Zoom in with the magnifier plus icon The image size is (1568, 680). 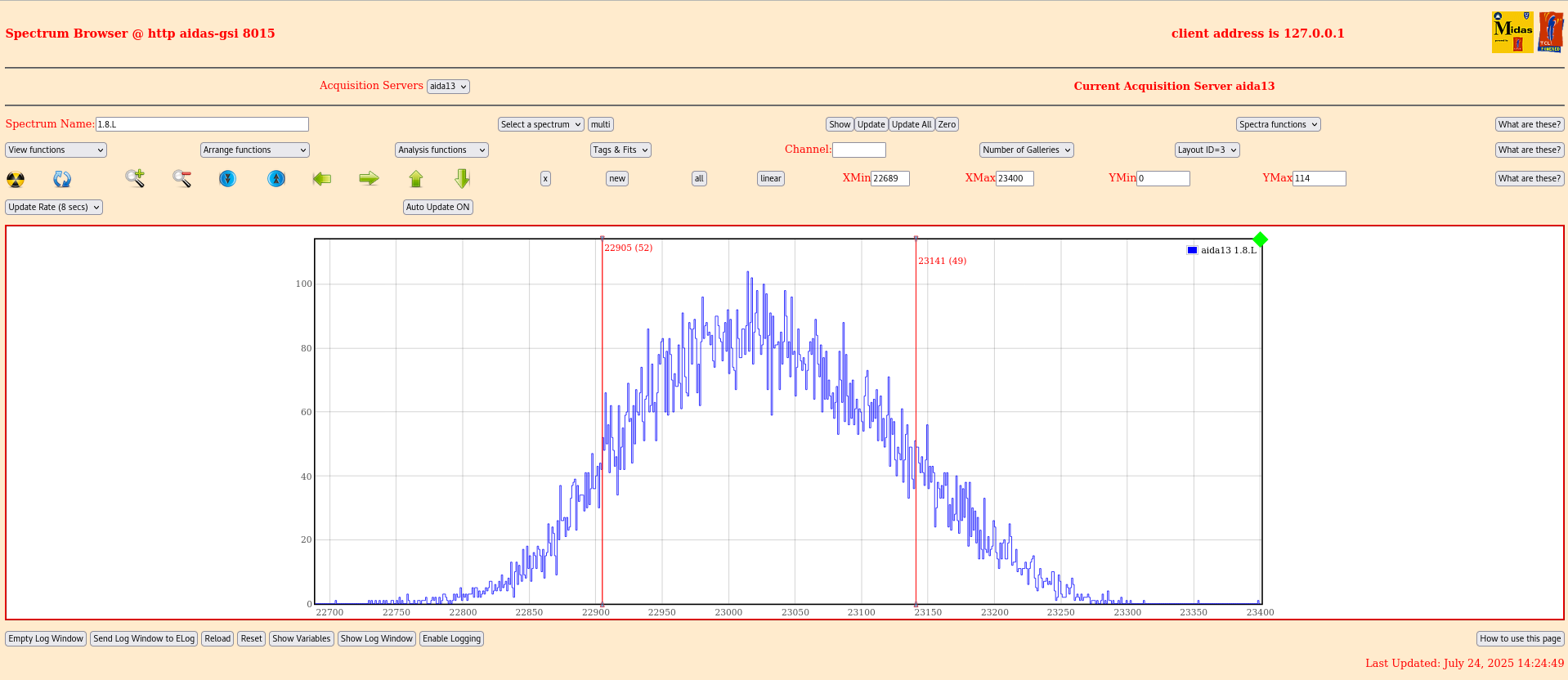click(135, 178)
